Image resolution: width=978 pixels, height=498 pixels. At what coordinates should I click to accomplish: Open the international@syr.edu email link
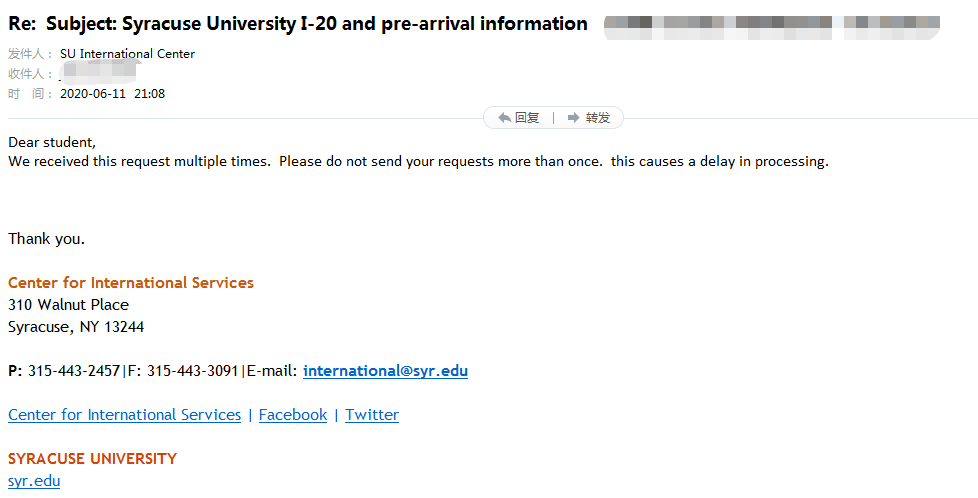tap(385, 371)
